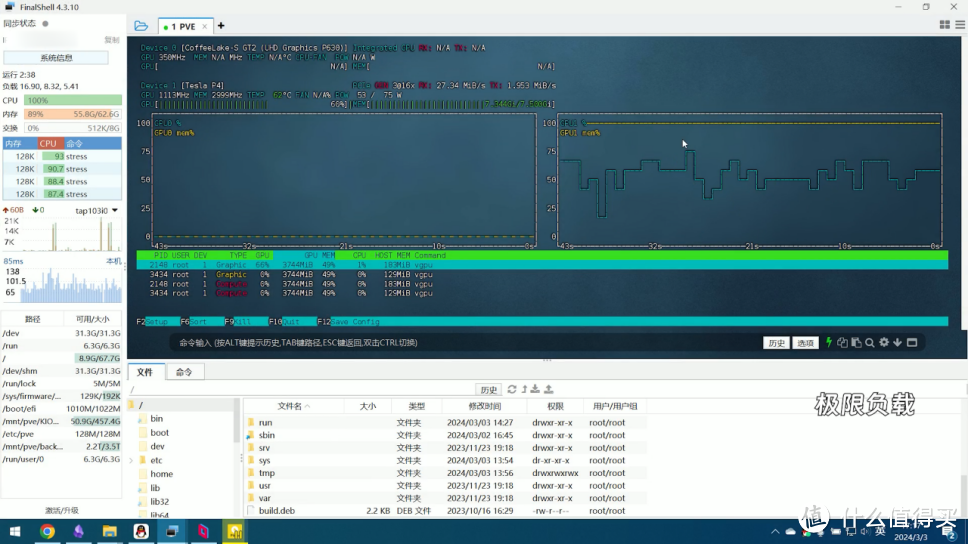Open Google Chrome from the taskbar
The width and height of the screenshot is (968, 544).
click(47, 532)
